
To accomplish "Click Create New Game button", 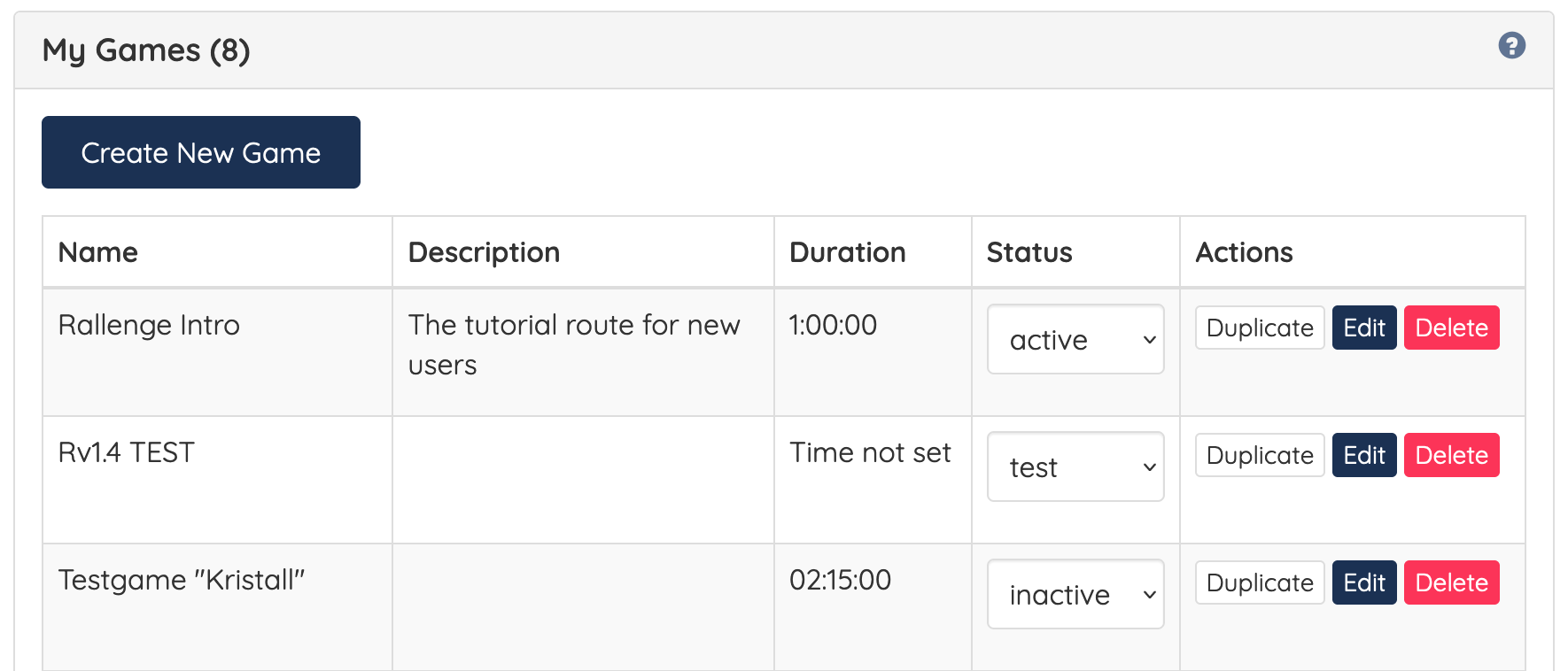I will point(201,152).
